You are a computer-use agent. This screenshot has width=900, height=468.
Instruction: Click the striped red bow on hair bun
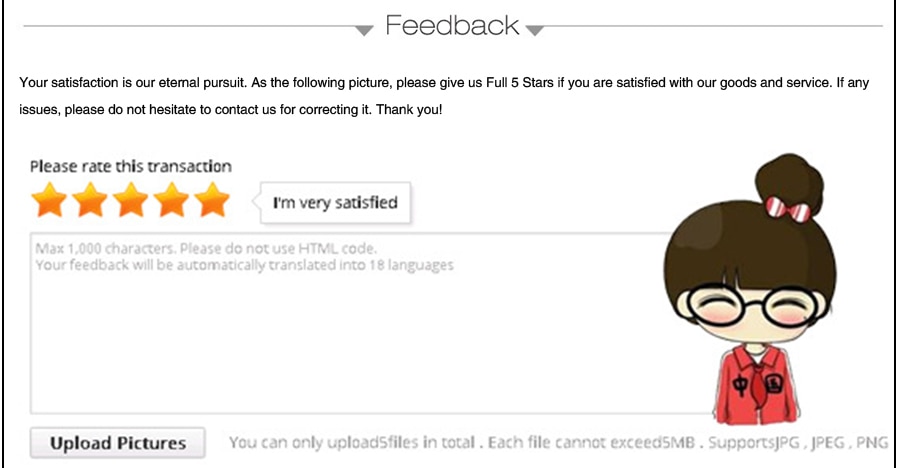point(788,209)
